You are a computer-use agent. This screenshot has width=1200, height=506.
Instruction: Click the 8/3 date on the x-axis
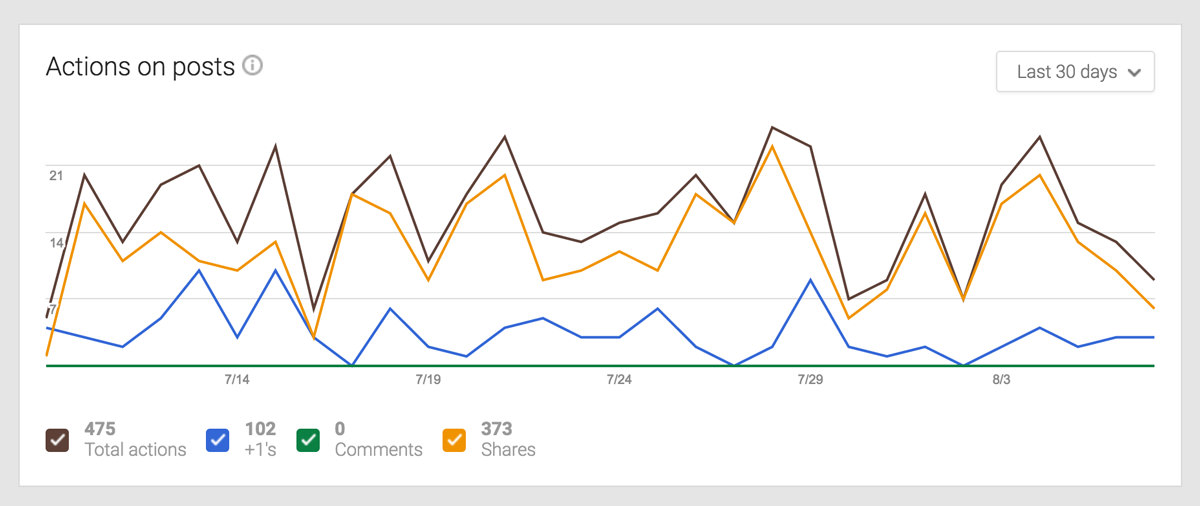[x=1001, y=380]
